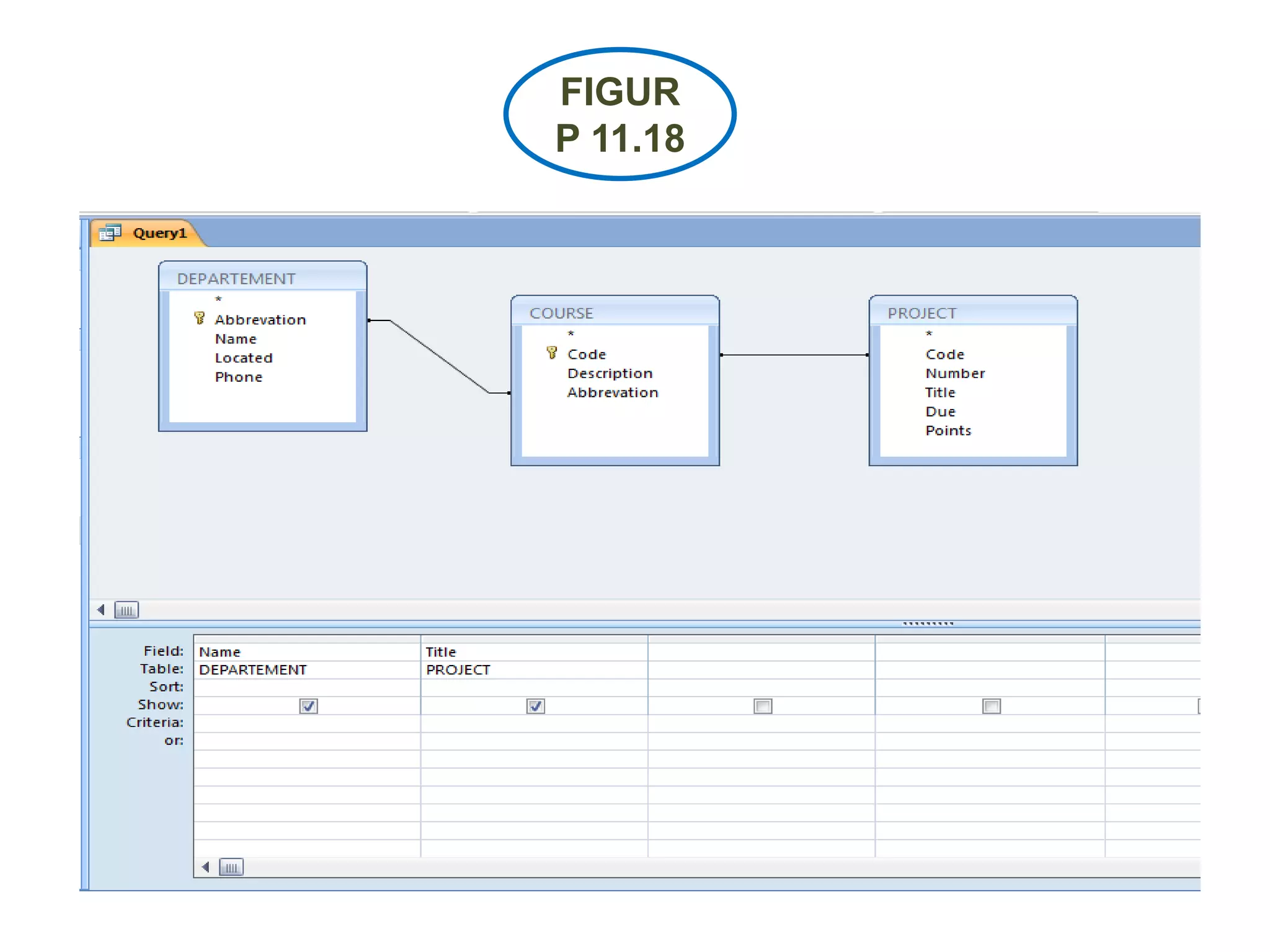The height and width of the screenshot is (952, 1270).
Task: Select Description field in COURSE table
Action: tap(610, 374)
